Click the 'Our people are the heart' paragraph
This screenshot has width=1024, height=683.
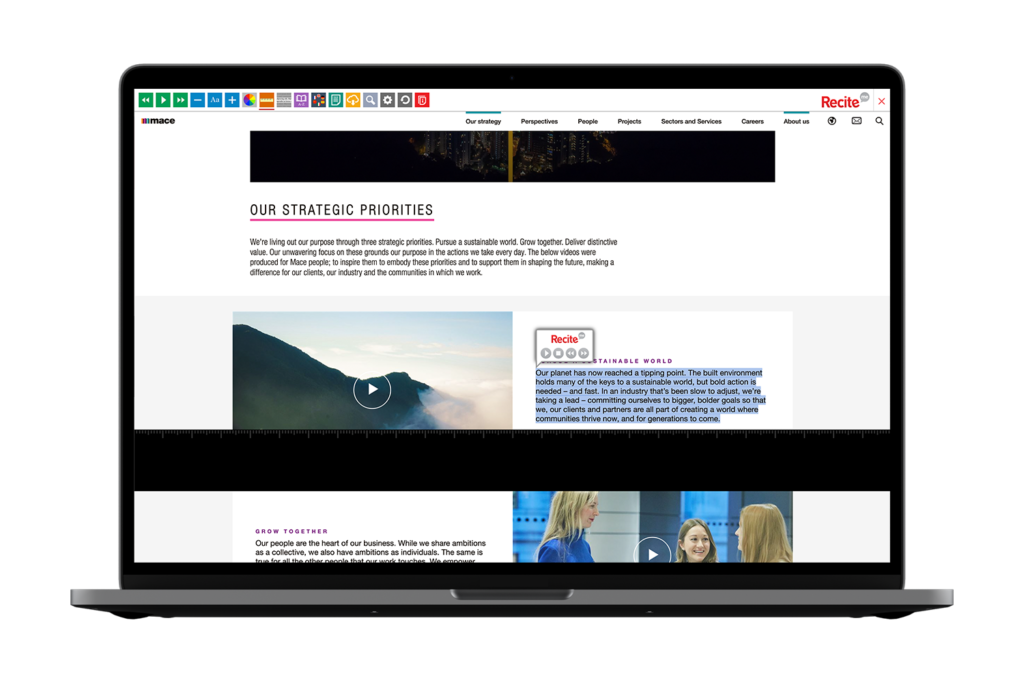[370, 551]
